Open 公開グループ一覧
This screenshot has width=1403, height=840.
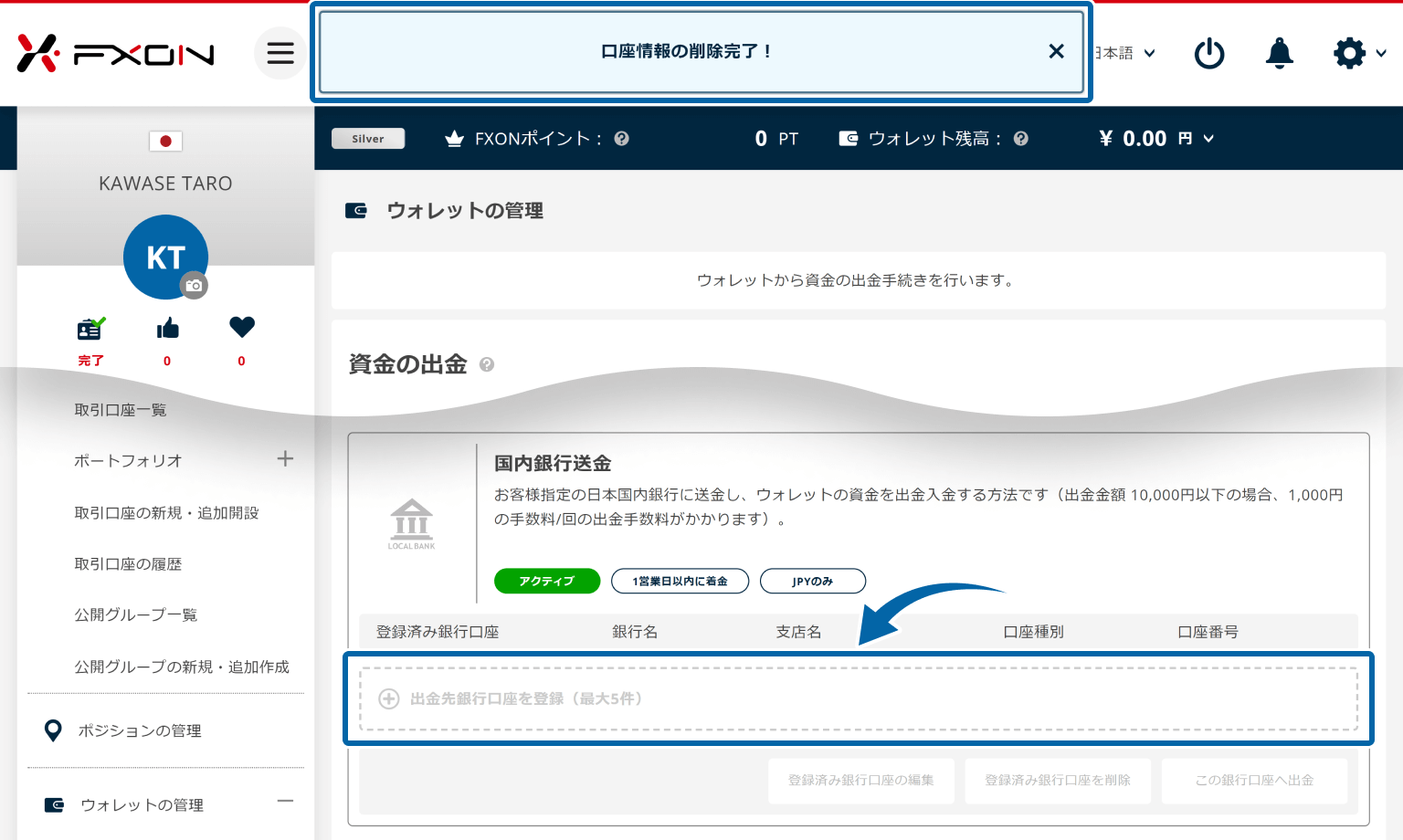click(x=135, y=614)
